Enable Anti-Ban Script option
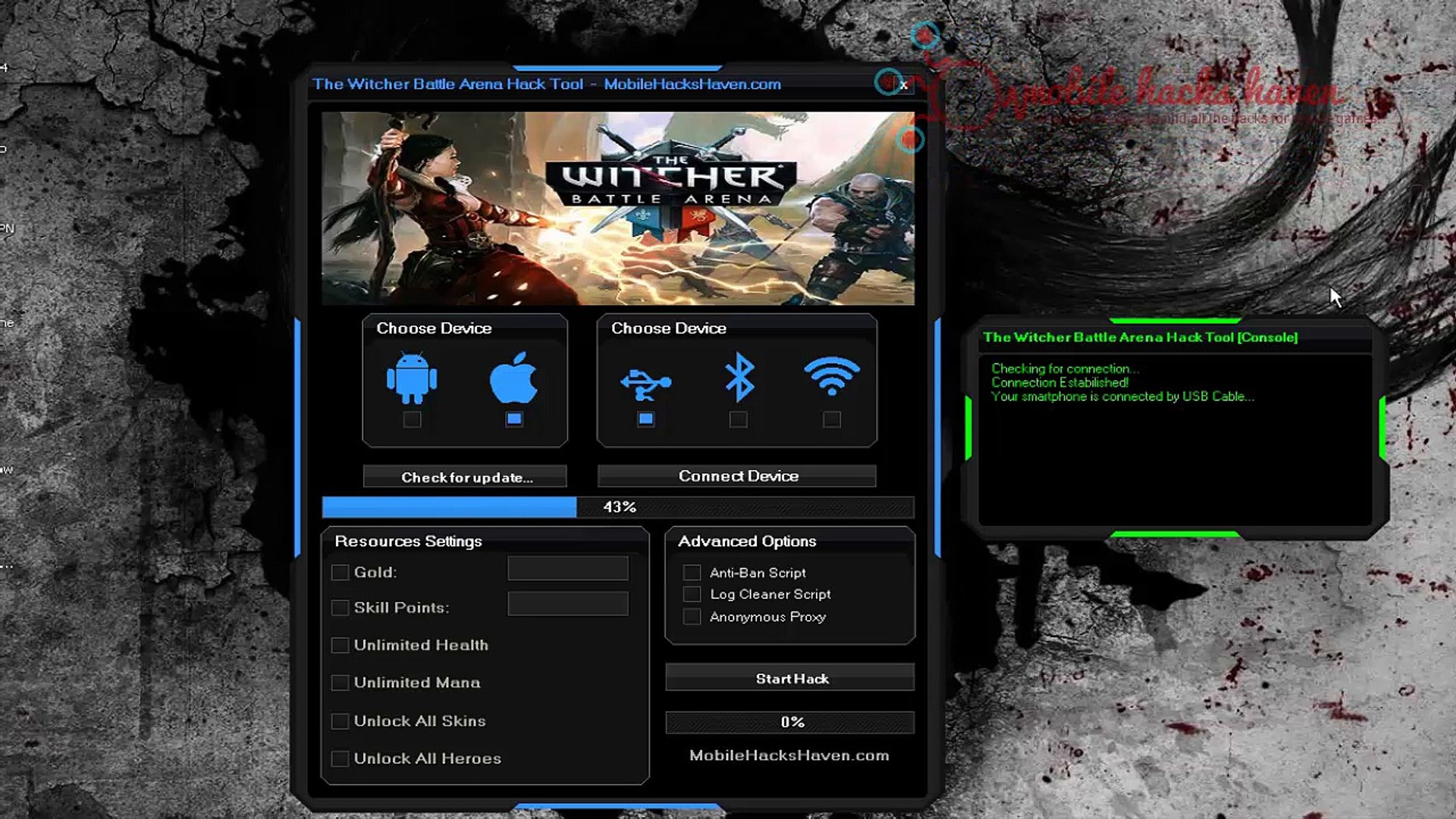 692,573
